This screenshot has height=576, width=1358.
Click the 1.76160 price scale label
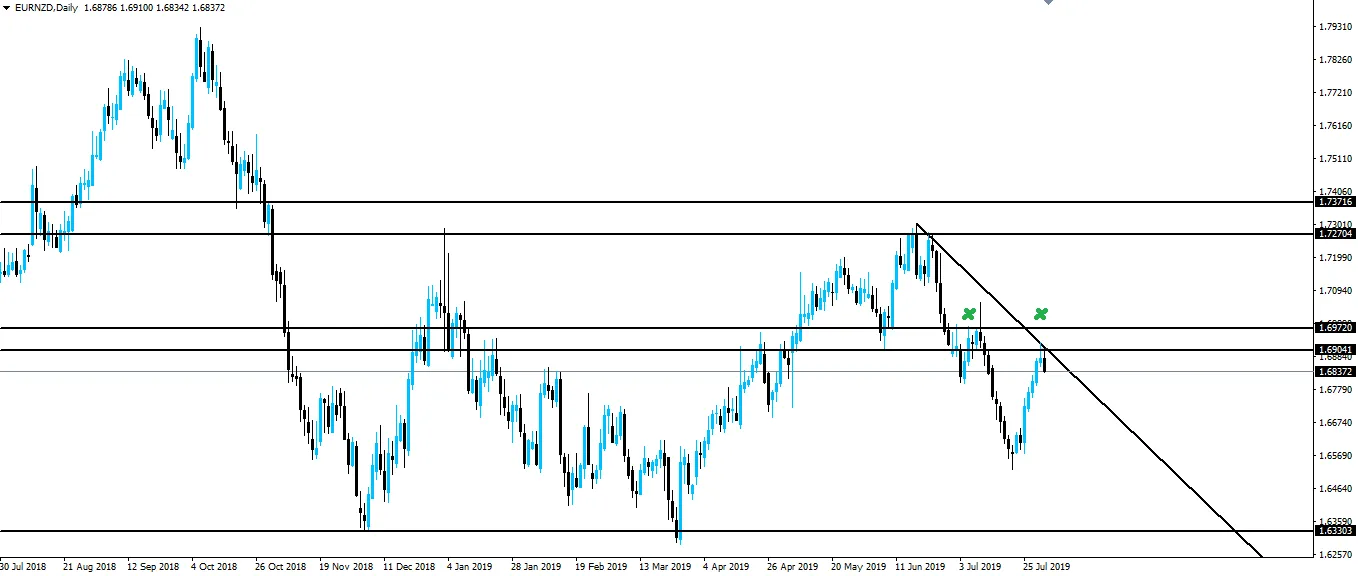coord(1336,126)
